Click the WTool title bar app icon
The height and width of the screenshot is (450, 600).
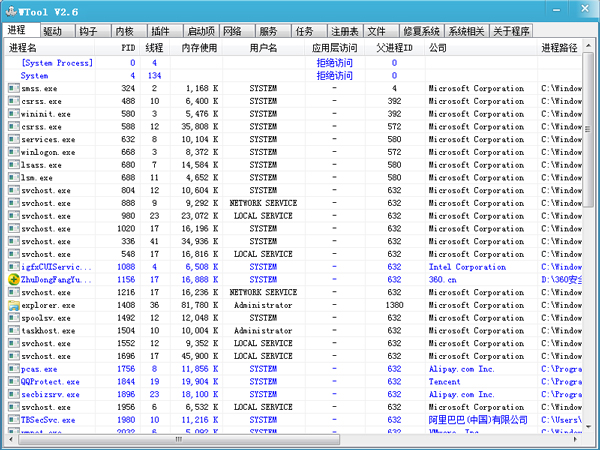[11, 11]
